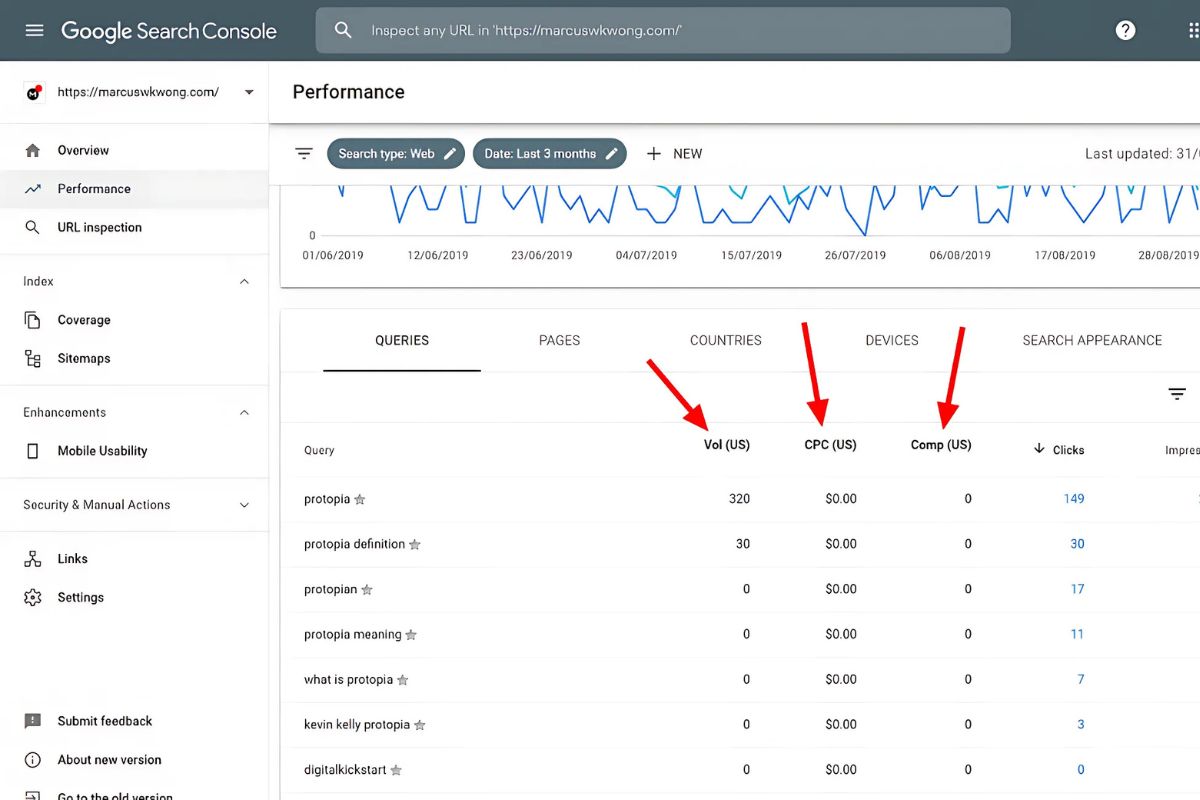Screen dimensions: 1200x800
Task: Click the search magnifier icon
Action: (343, 30)
